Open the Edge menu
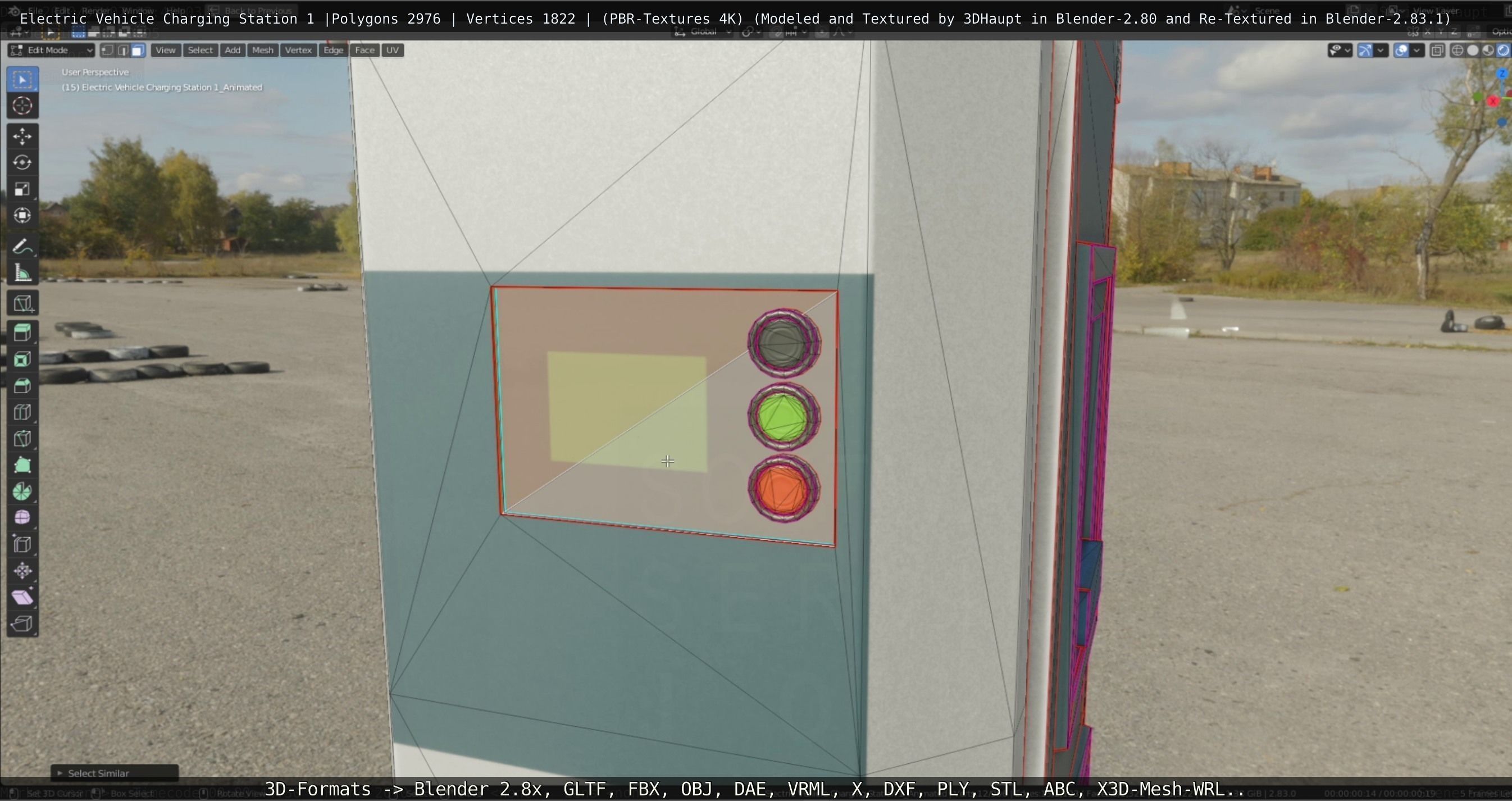1512x801 pixels. tap(333, 51)
